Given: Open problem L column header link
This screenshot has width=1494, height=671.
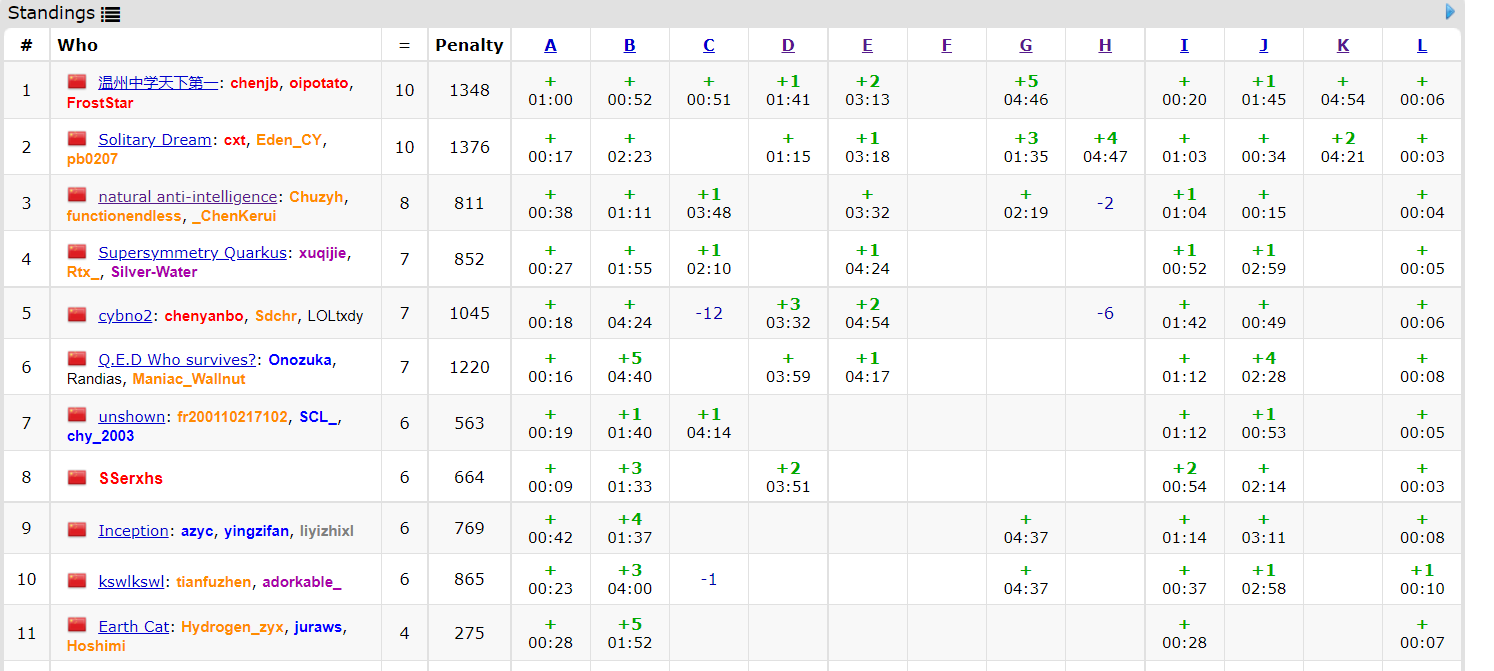Looking at the screenshot, I should tap(1421, 45).
